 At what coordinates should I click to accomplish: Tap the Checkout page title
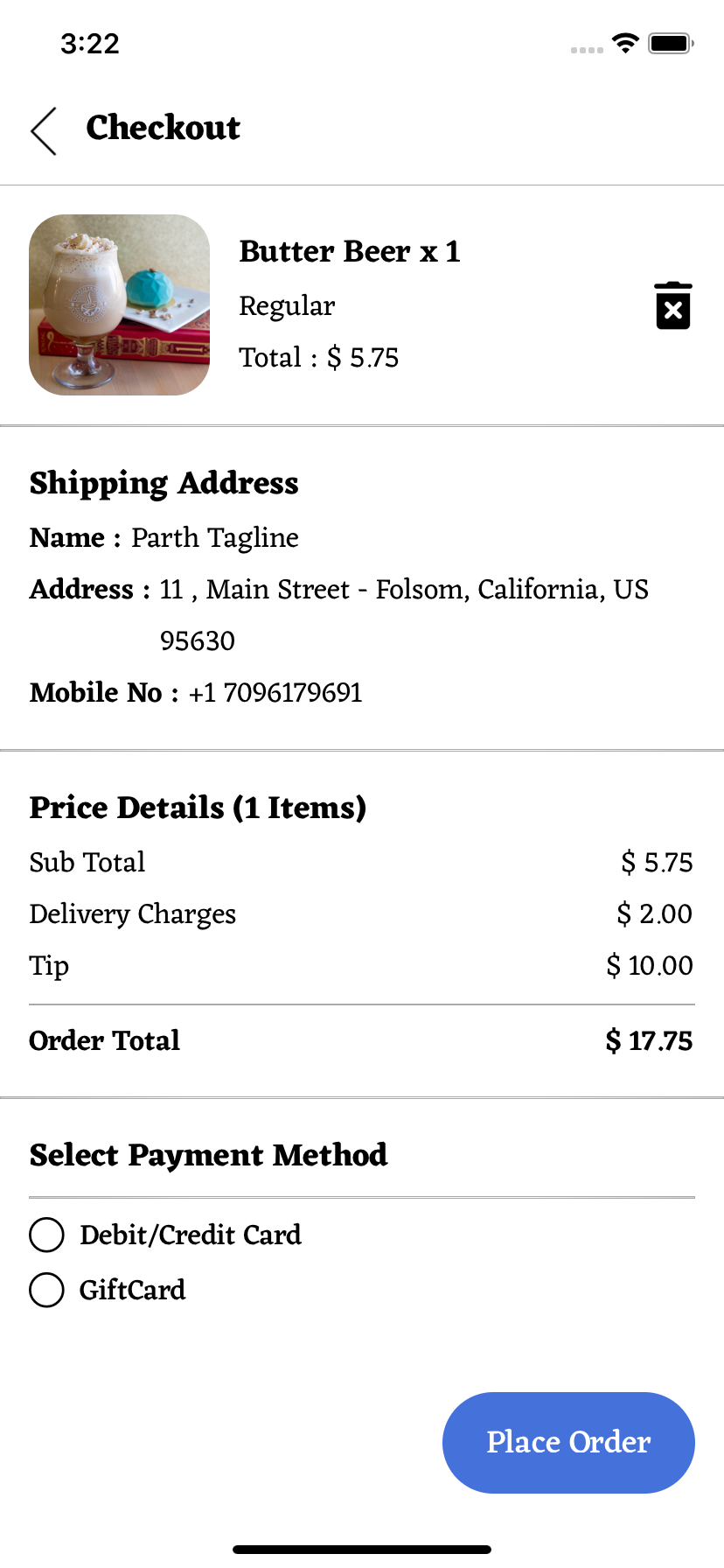(x=163, y=128)
